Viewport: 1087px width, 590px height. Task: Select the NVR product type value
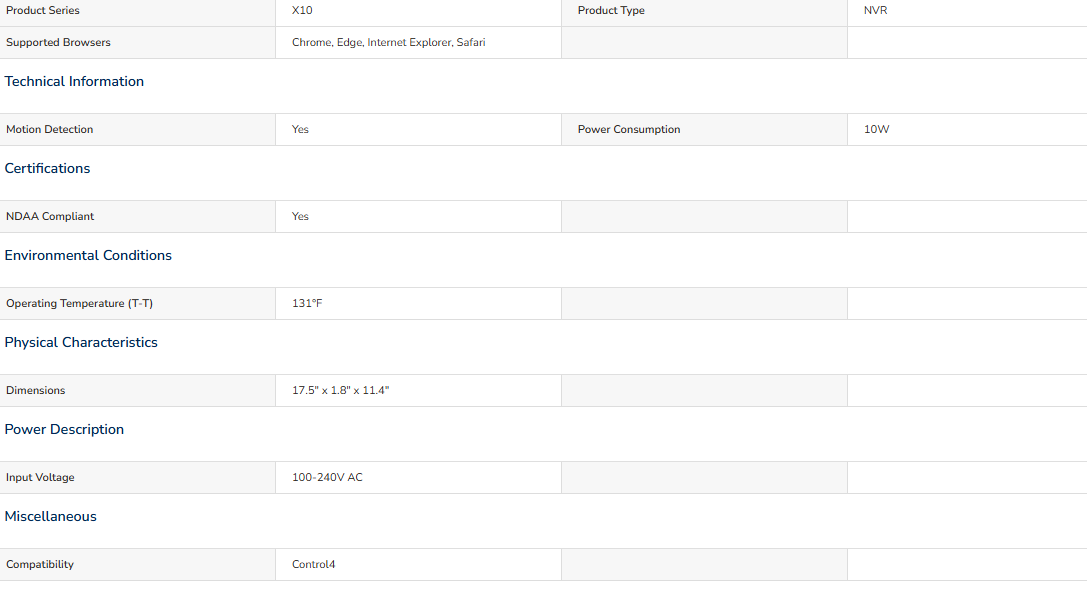click(876, 10)
